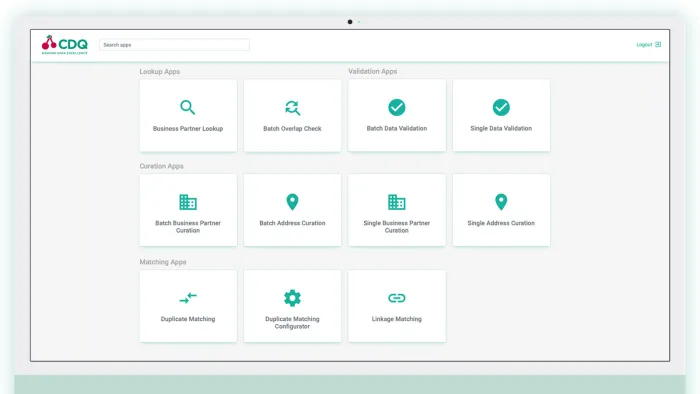Open Single Business Partner Curation building icon
The height and width of the screenshot is (394, 700).
(x=396, y=202)
